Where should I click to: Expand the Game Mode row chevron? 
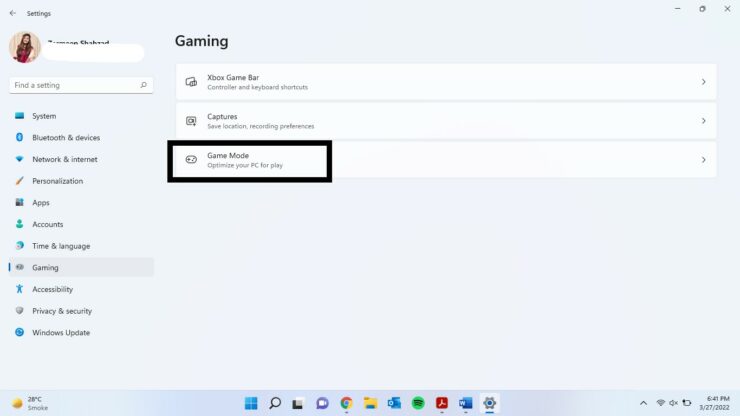pyautogui.click(x=703, y=160)
